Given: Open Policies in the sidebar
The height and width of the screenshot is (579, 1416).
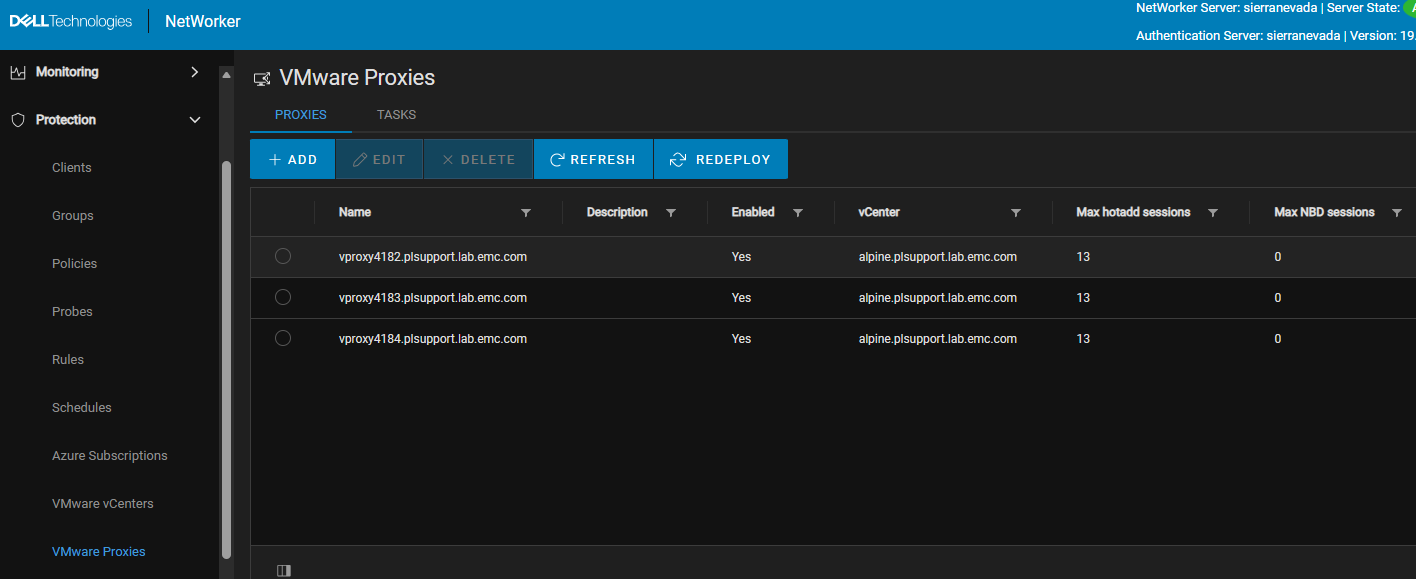Looking at the screenshot, I should point(75,264).
